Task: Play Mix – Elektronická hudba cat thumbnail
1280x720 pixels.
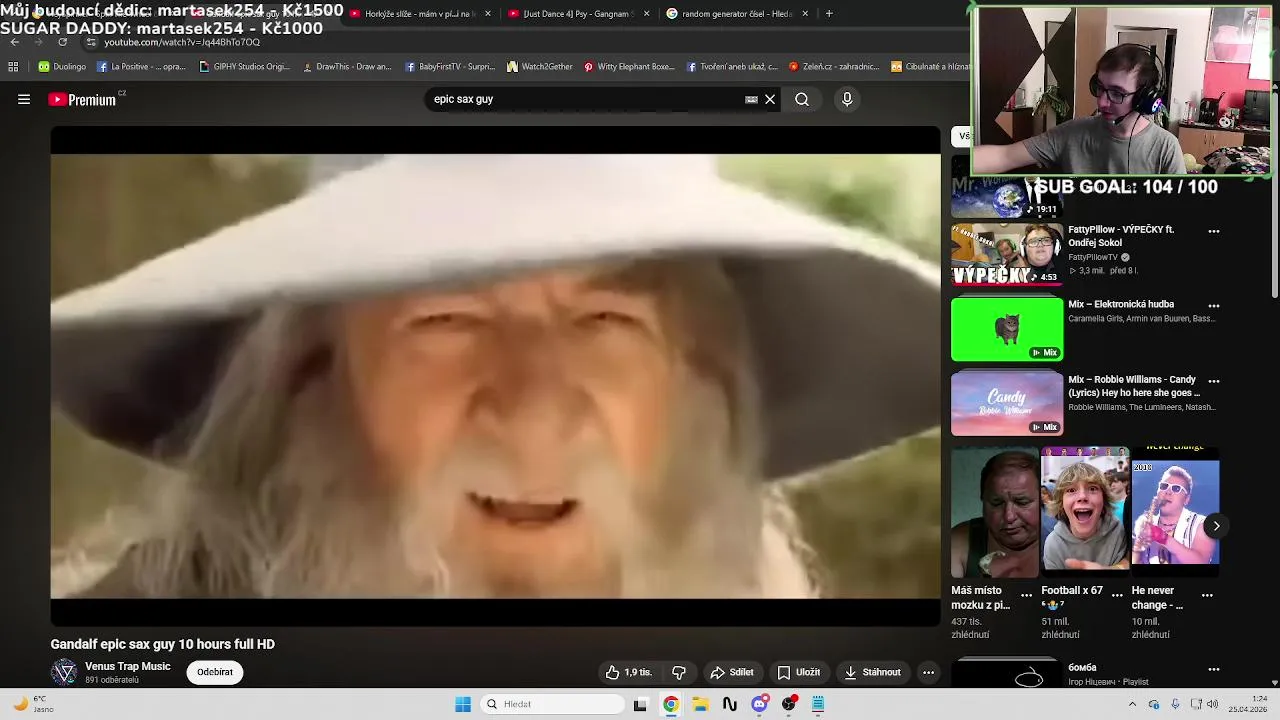Action: tap(1007, 329)
